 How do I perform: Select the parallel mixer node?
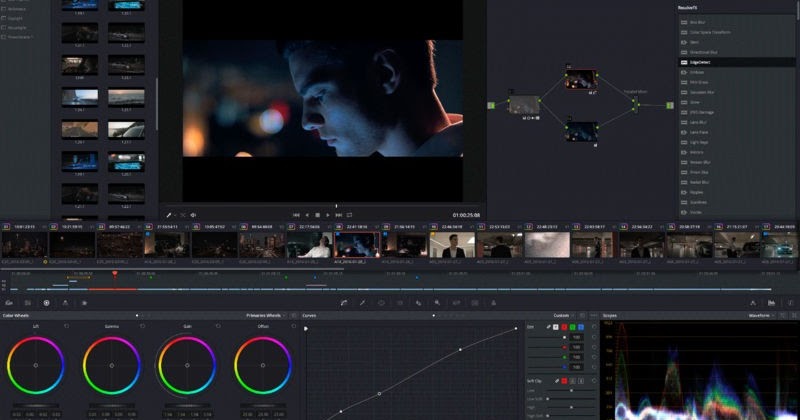[x=635, y=105]
